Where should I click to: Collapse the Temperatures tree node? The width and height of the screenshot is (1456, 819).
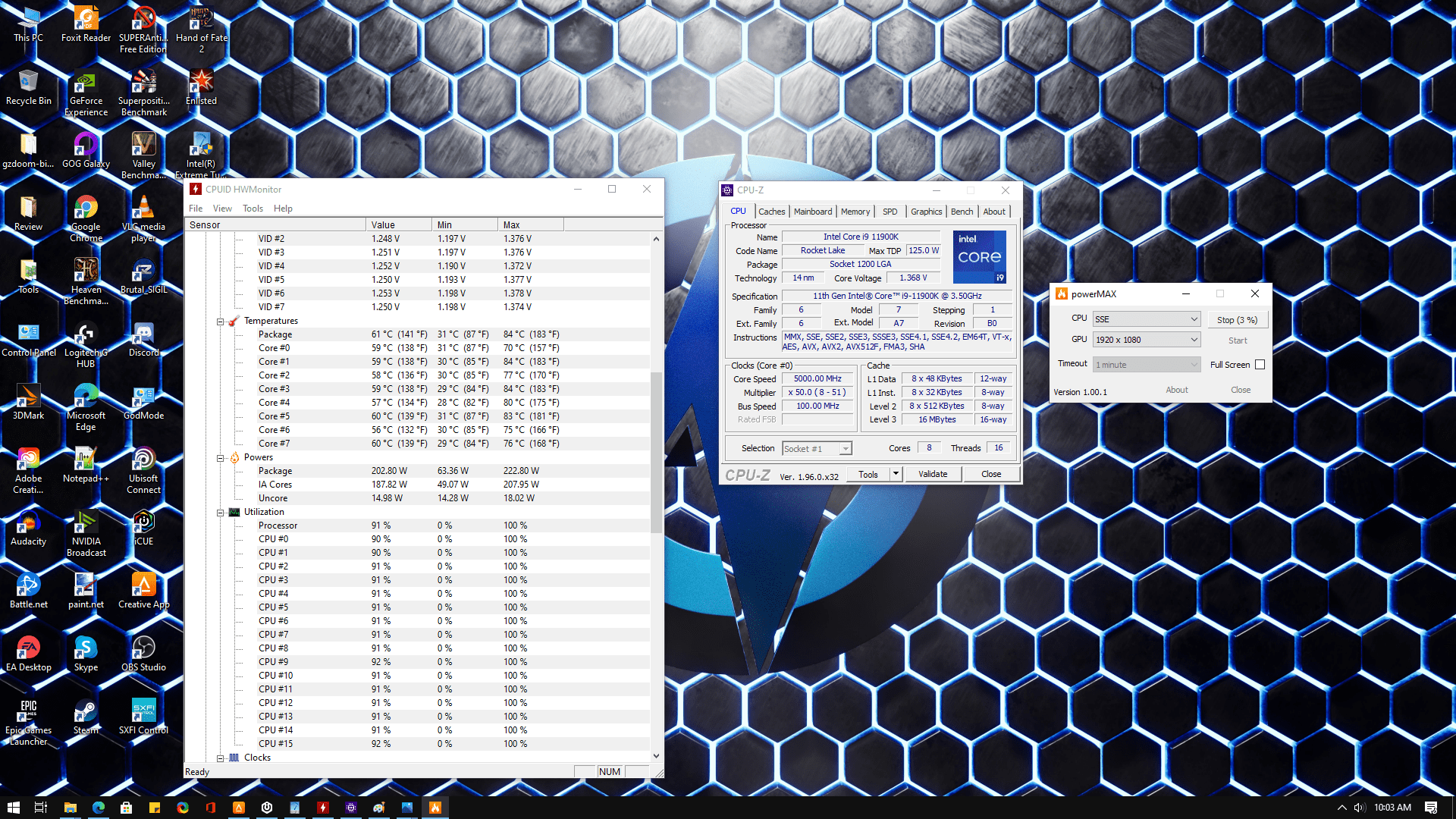pos(221,322)
